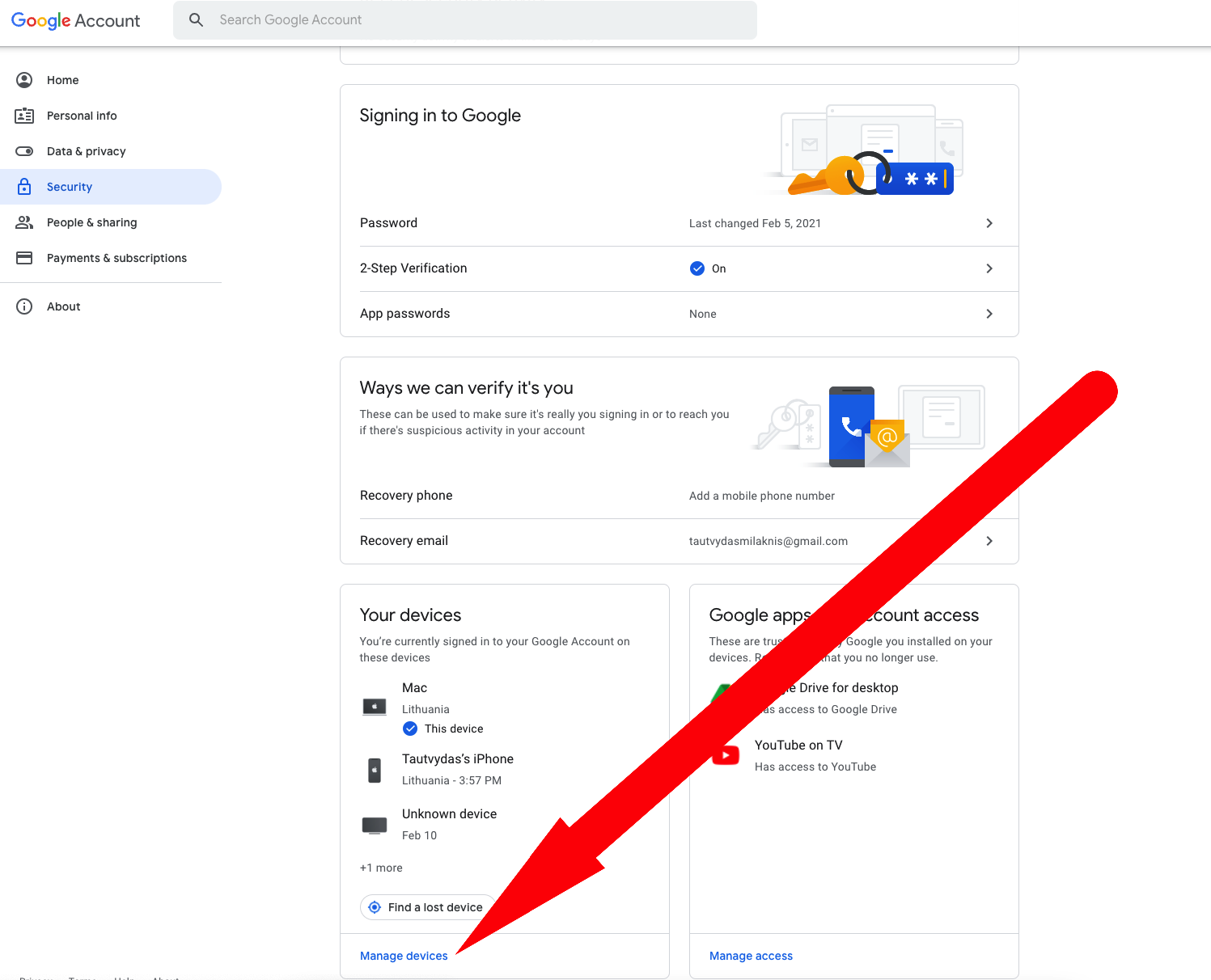Click the Home profile icon in sidebar
The image size is (1211, 980).
[24, 80]
